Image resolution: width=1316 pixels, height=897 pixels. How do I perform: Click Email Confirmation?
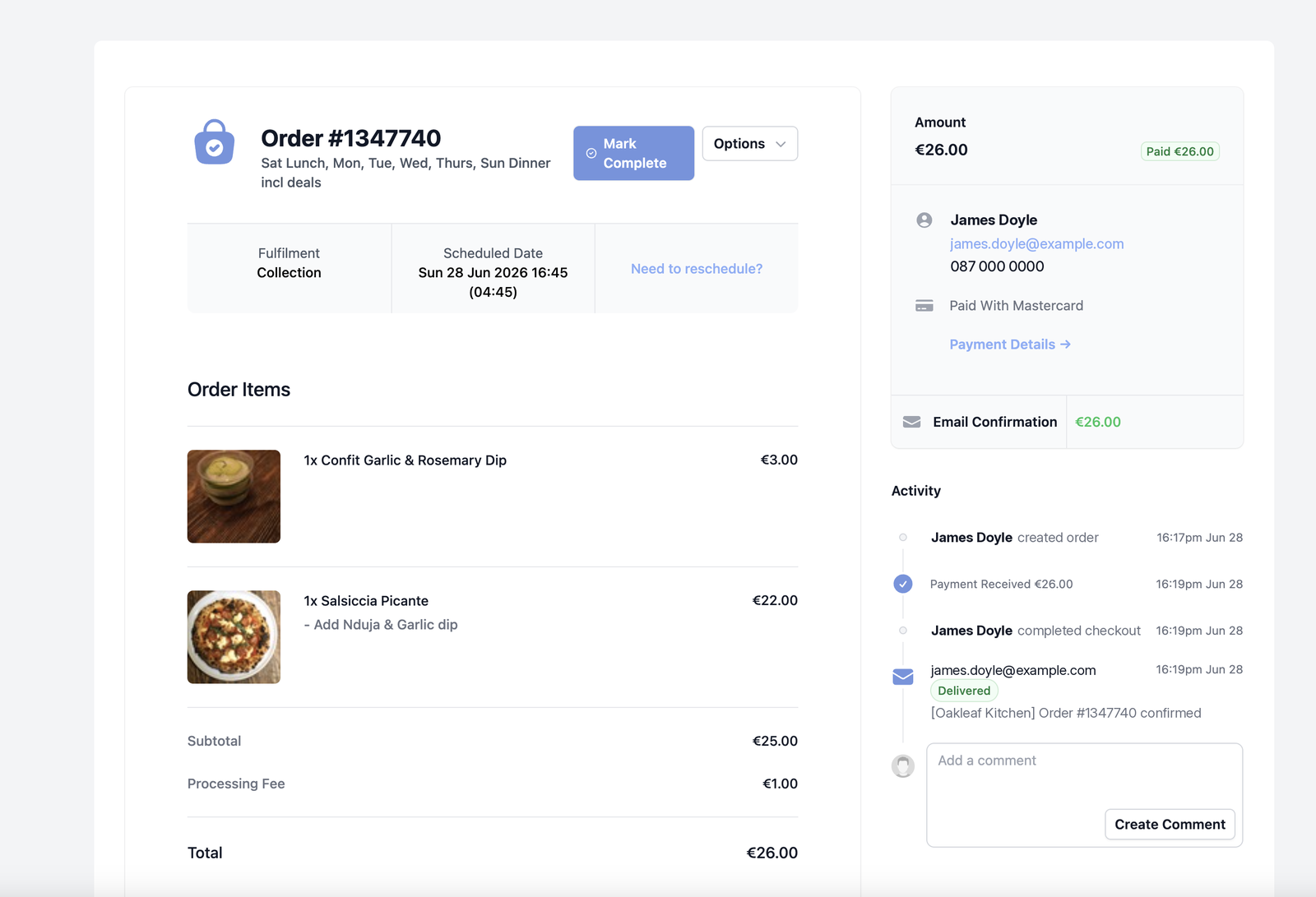(994, 422)
